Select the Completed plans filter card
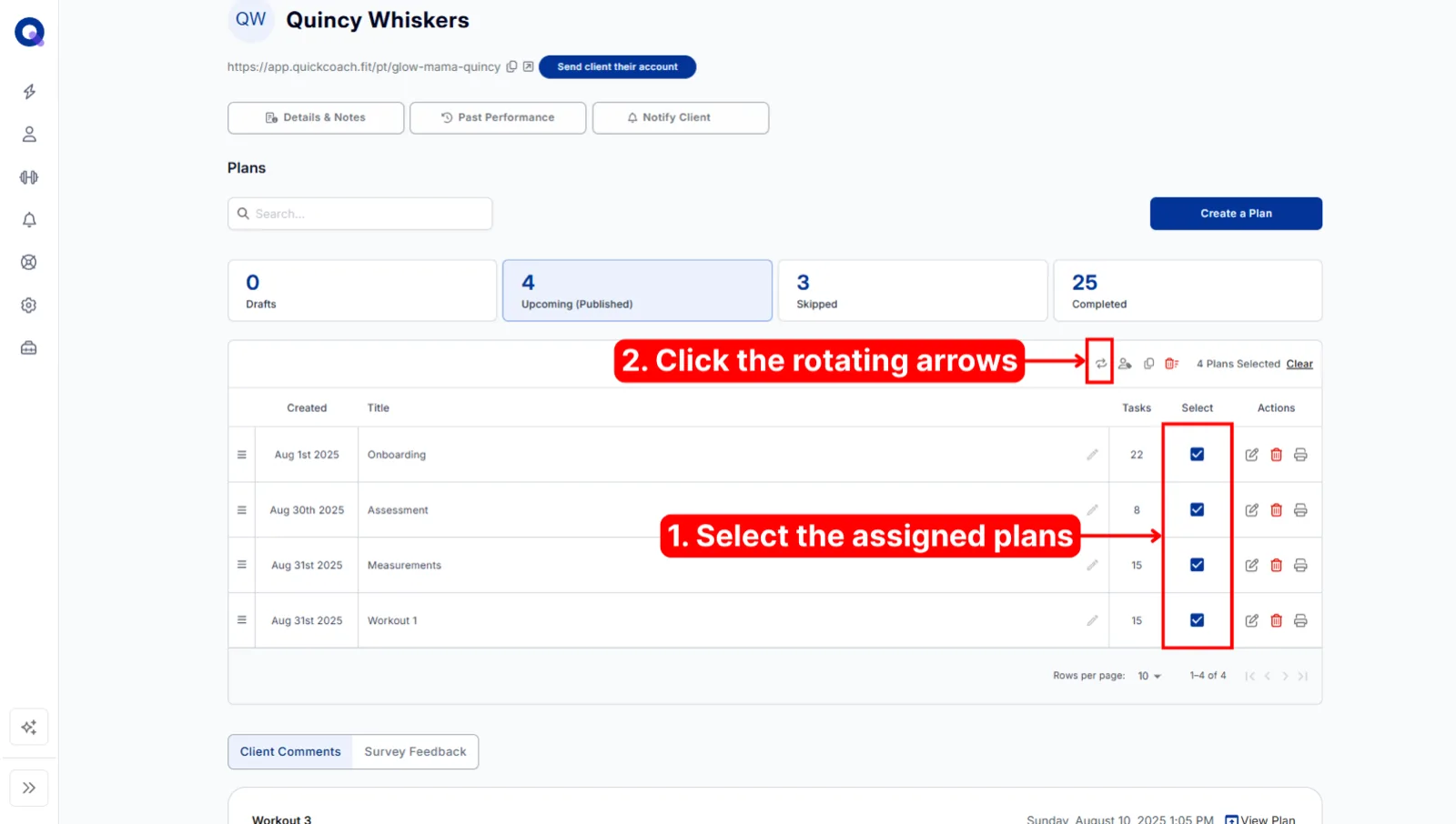The image size is (1456, 824). [x=1188, y=291]
